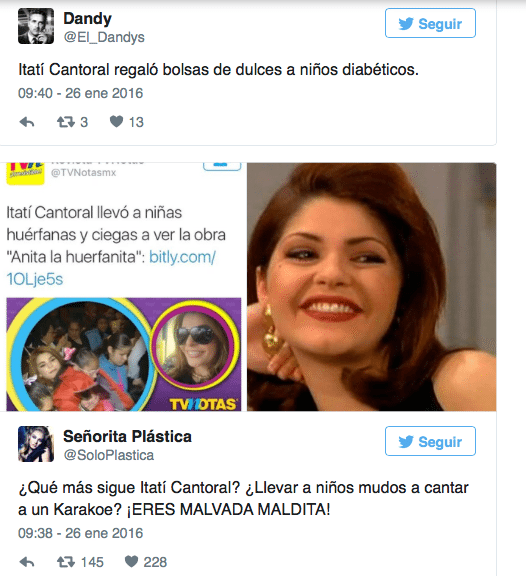Screen dimensions: 526x576
Task: Like Dandy's tweet with the heart icon
Action: coord(116,121)
